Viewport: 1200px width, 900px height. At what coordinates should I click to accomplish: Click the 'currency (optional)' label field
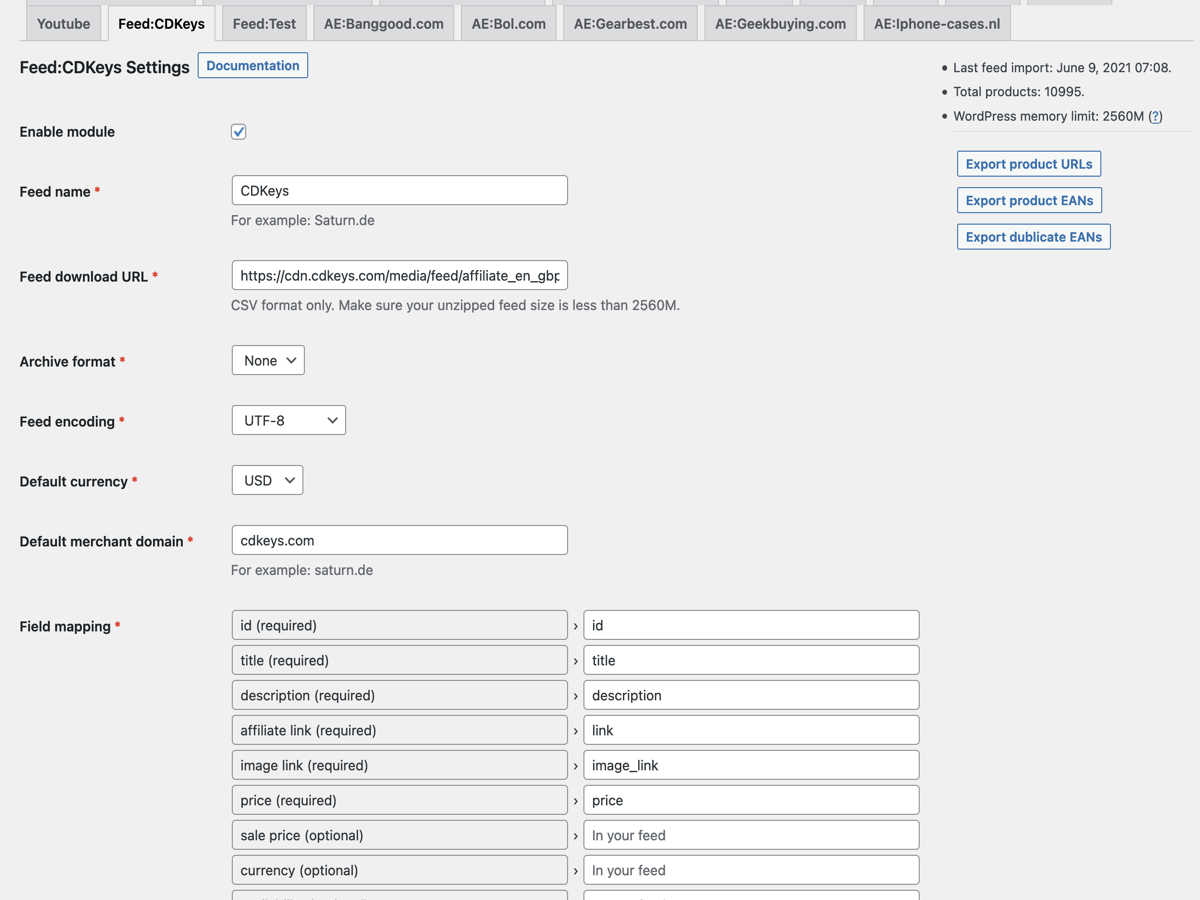point(400,870)
